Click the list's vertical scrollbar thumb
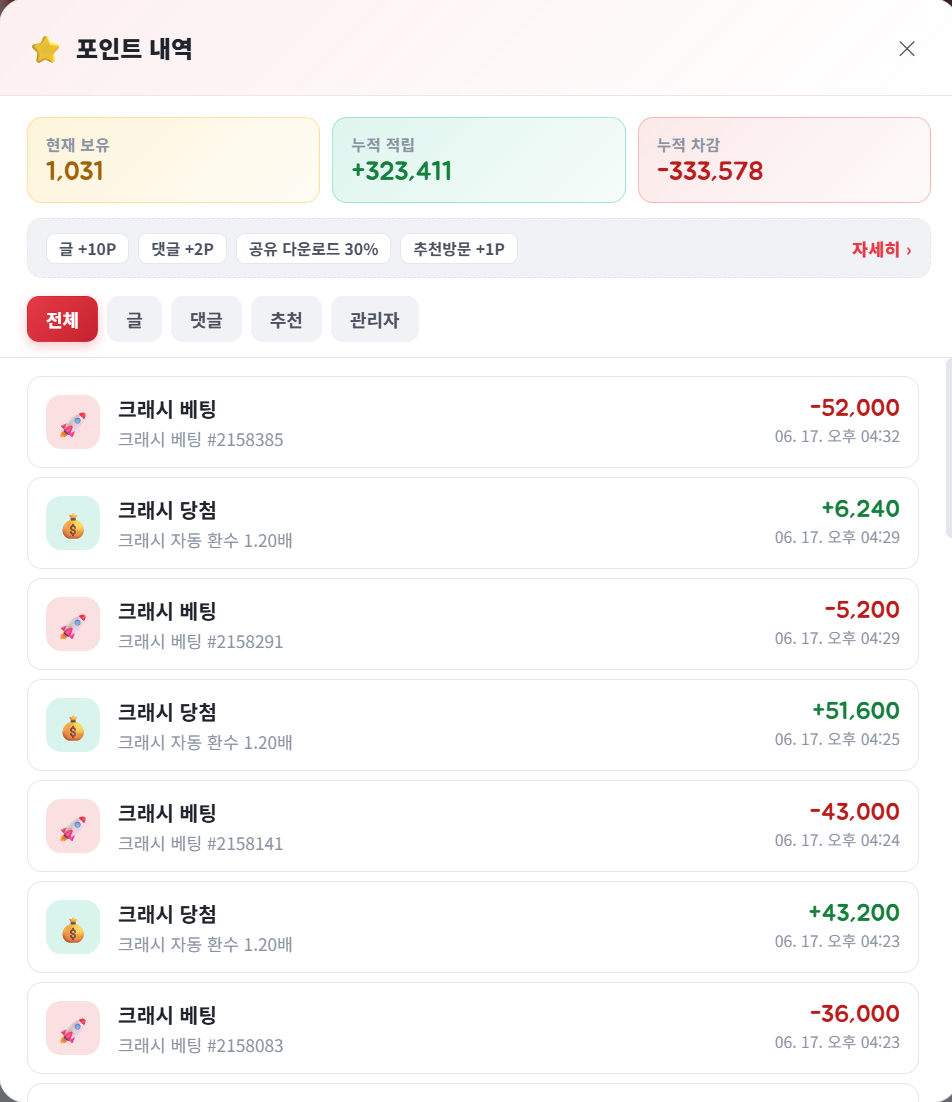The height and width of the screenshot is (1102, 952). click(948, 448)
